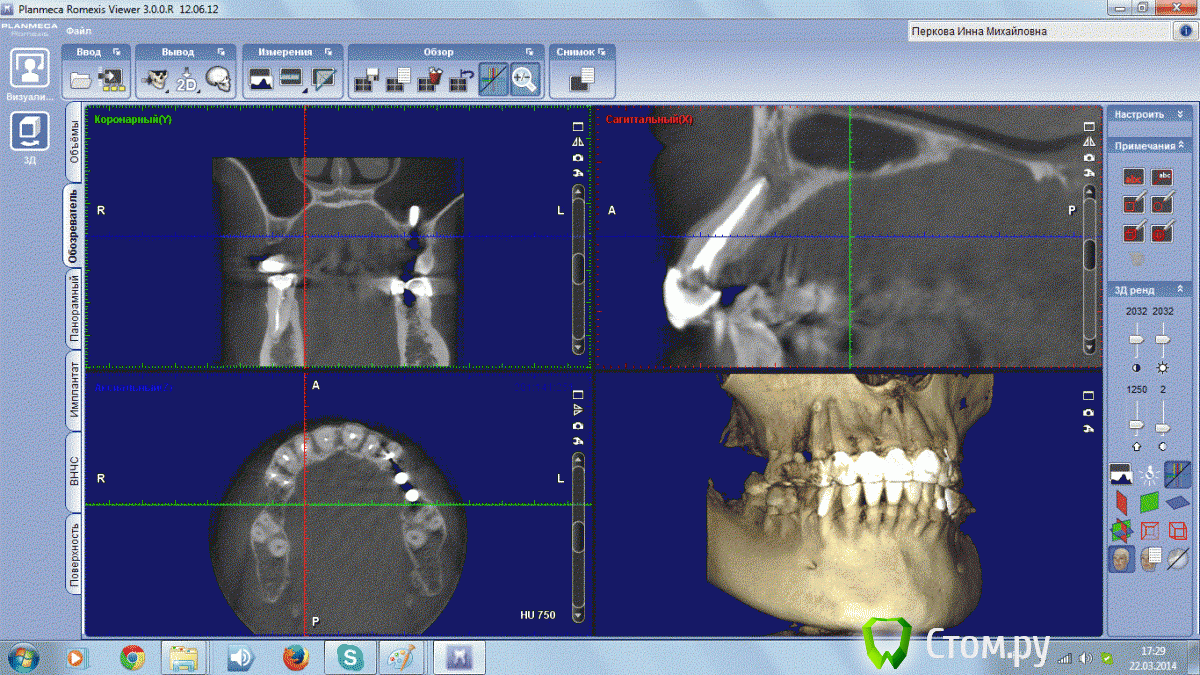The height and width of the screenshot is (675, 1200).
Task: Toggle the camera icon in sagittal view
Action: (x=1087, y=157)
